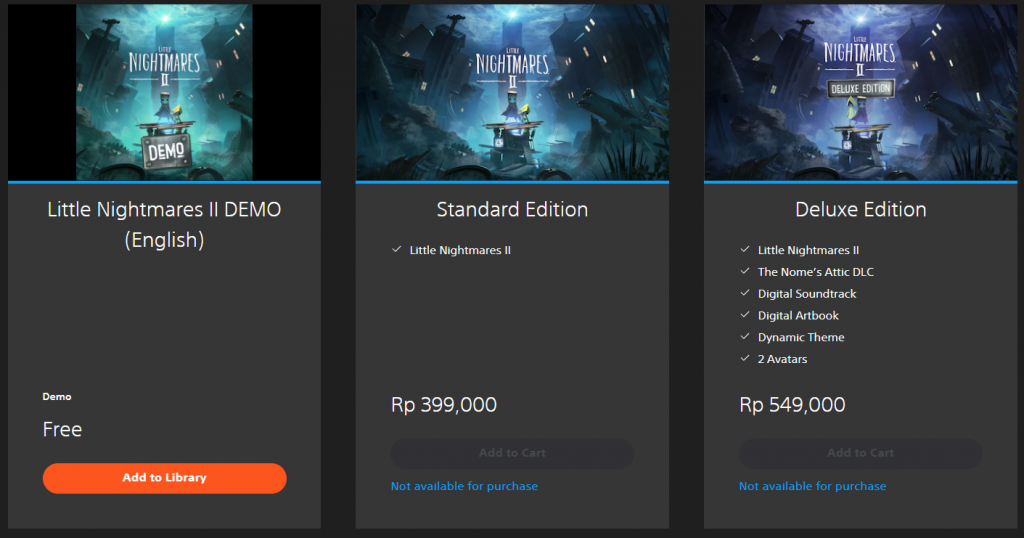Click the checkmark next to Digital Soundtrack

745,294
